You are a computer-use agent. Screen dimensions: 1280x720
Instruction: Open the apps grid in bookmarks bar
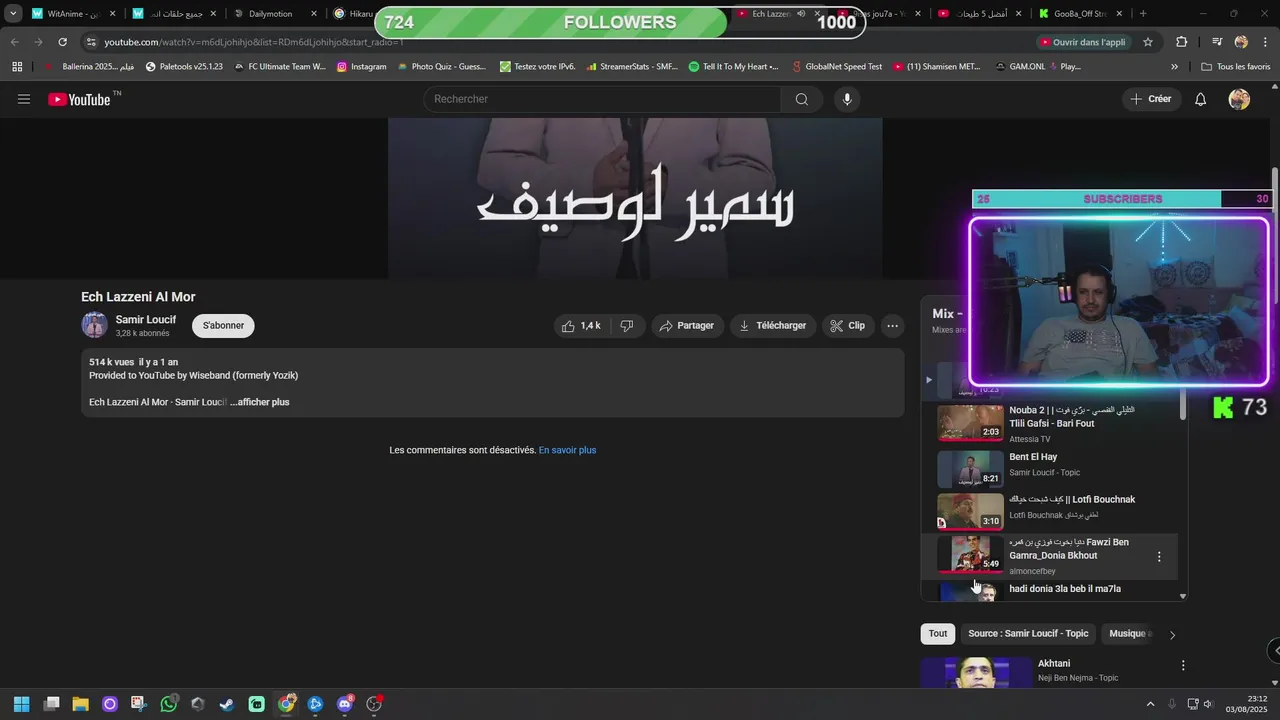[x=17, y=67]
